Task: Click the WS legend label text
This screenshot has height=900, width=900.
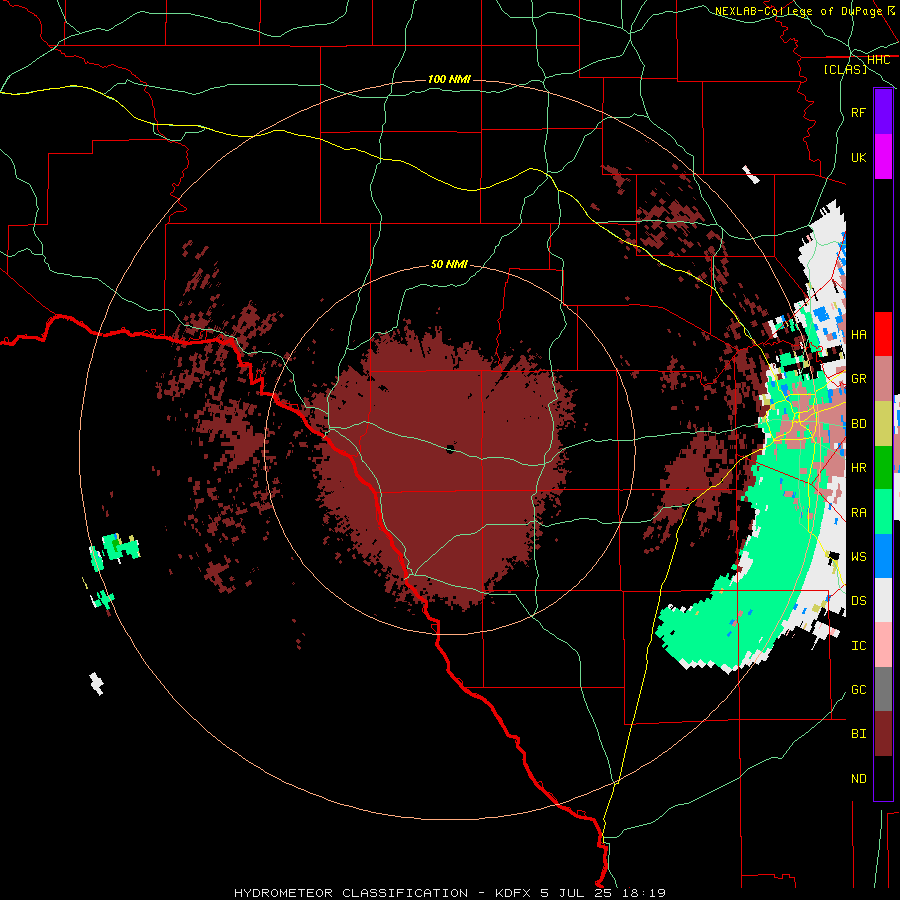Action: tap(858, 556)
